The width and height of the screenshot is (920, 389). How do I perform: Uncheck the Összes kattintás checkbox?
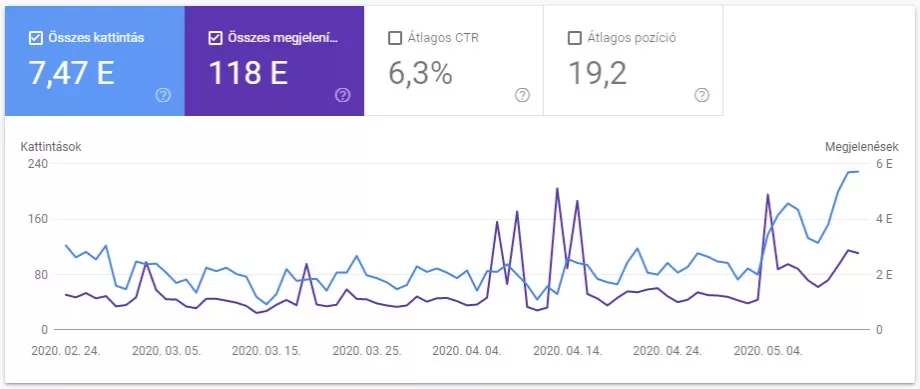pyautogui.click(x=35, y=38)
